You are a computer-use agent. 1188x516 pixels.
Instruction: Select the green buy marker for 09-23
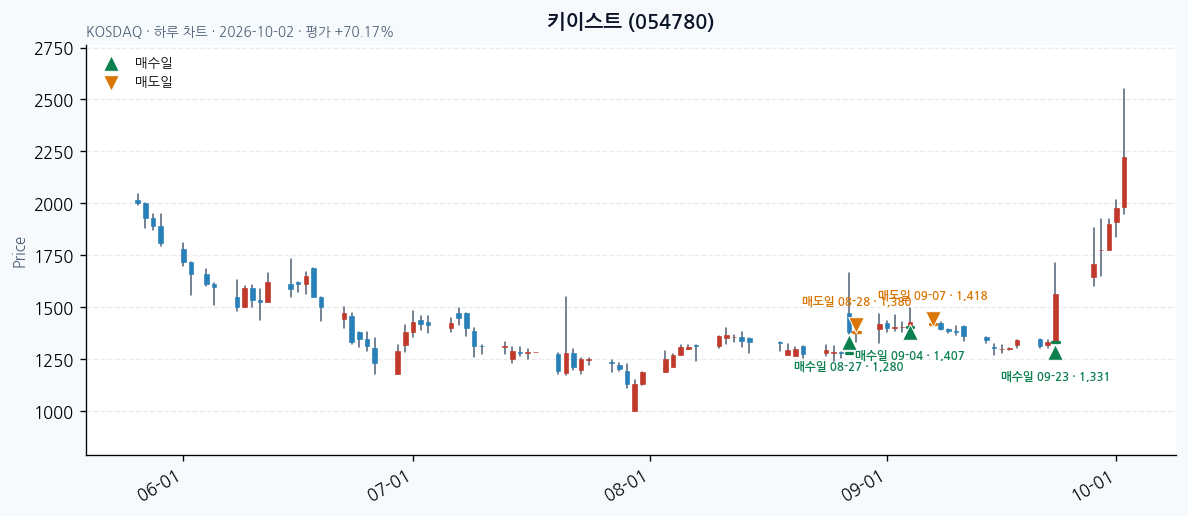[x=1055, y=353]
